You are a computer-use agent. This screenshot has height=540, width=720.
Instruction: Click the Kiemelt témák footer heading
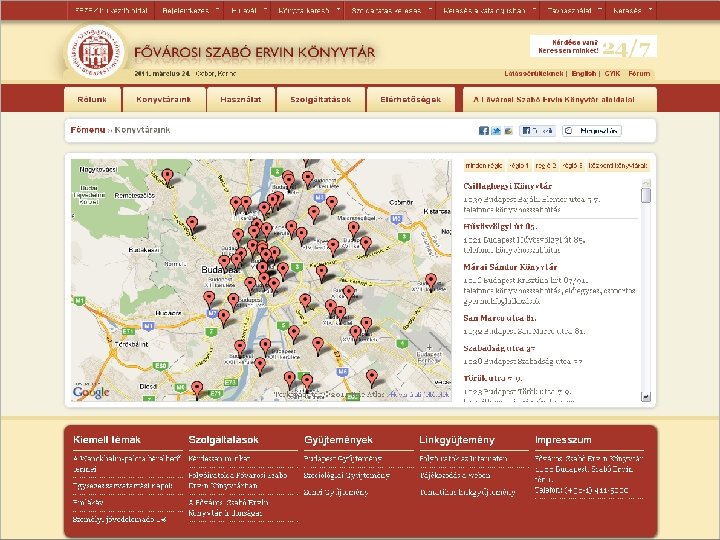[x=107, y=439]
